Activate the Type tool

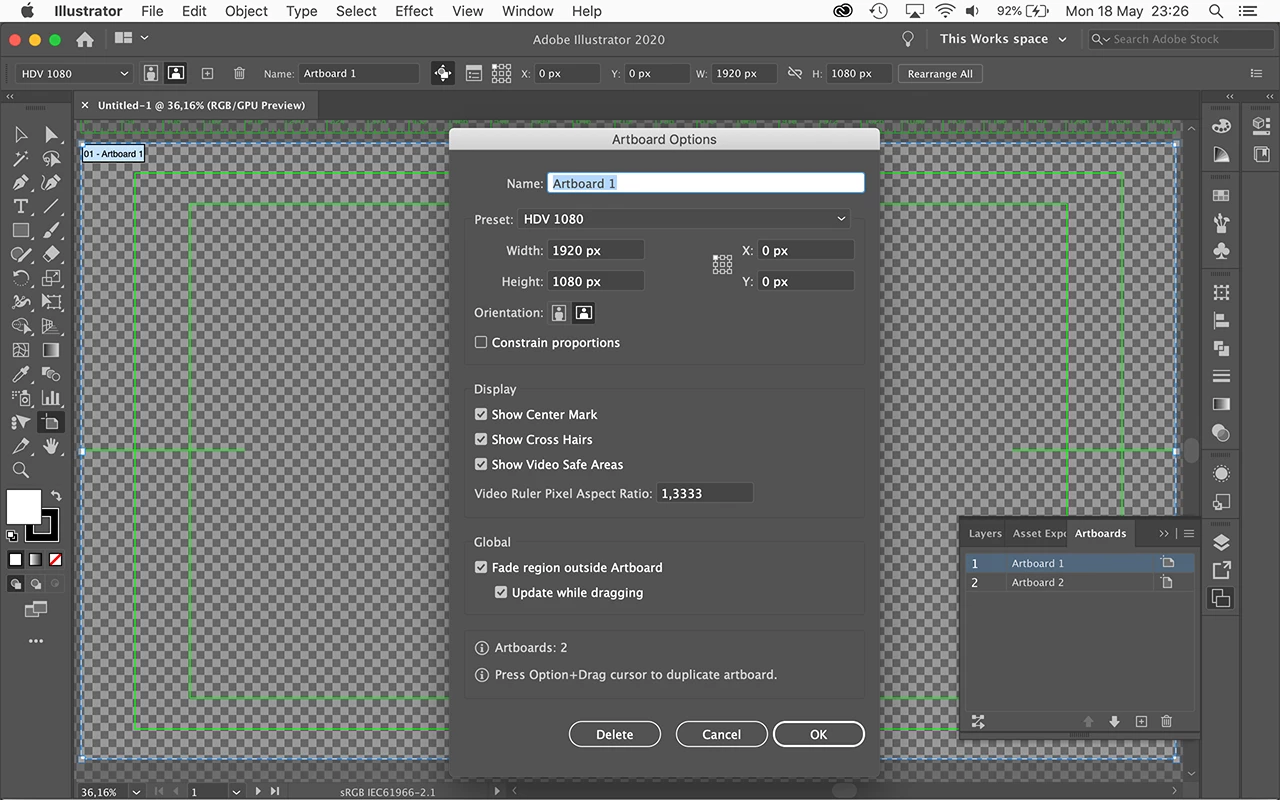[x=20, y=206]
